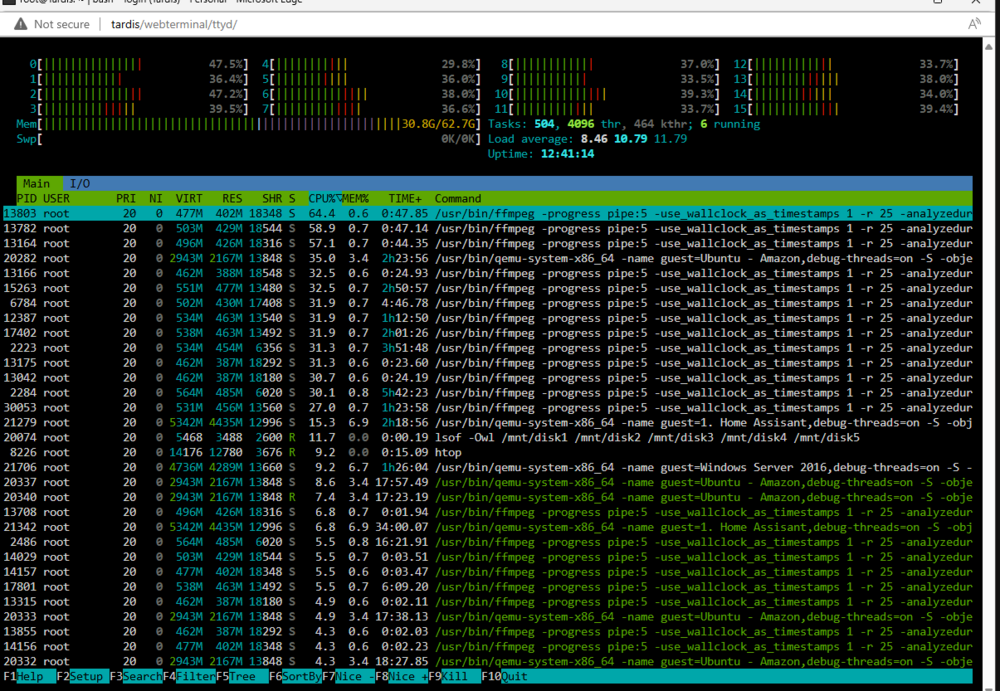1000x691 pixels.
Task: Click the Tasks count line
Action: [x=624, y=124]
